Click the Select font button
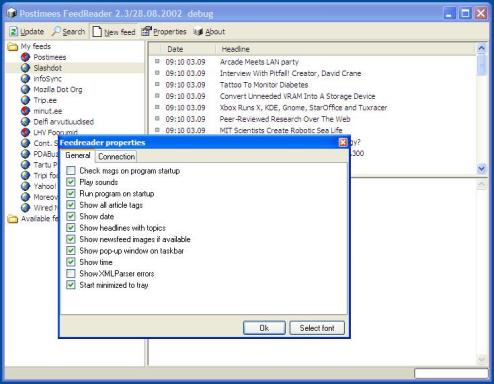 click(x=317, y=328)
